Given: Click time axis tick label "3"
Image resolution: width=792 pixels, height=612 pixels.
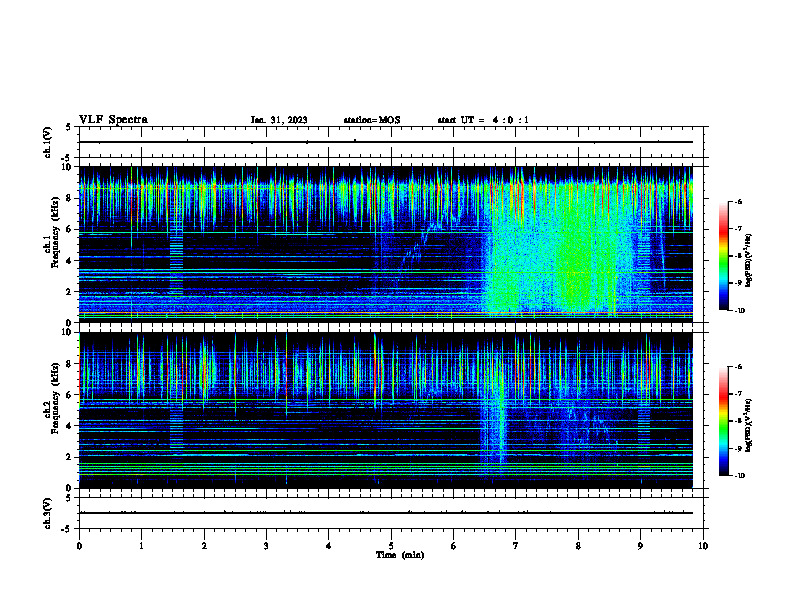Looking at the screenshot, I should [x=266, y=546].
